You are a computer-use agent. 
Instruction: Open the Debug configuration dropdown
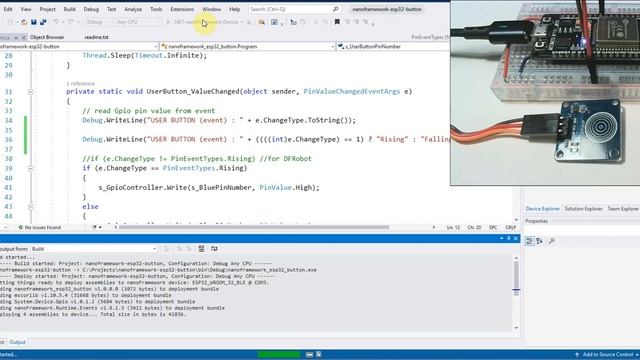click(99, 22)
